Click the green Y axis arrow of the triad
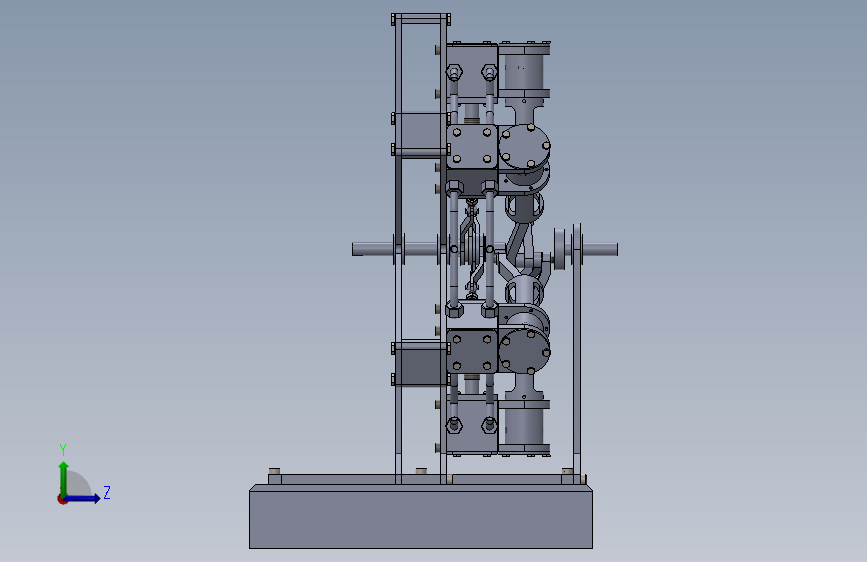This screenshot has width=867, height=562. click(63, 479)
